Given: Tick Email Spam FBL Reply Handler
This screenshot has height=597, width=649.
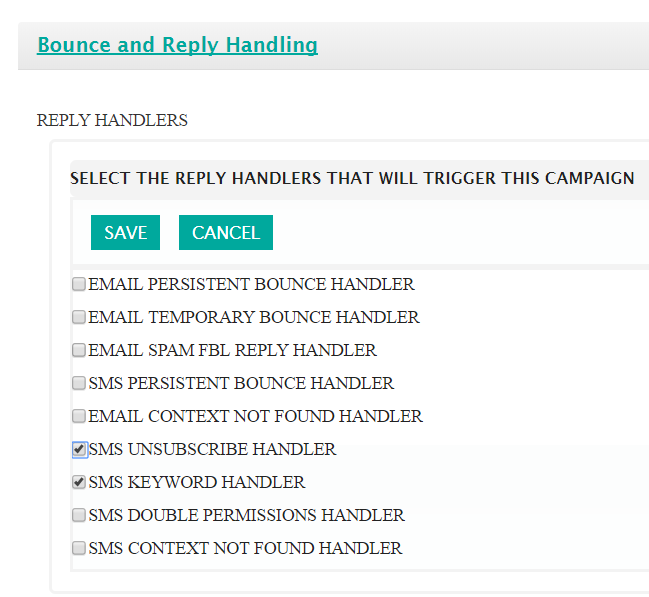Looking at the screenshot, I should [79, 351].
